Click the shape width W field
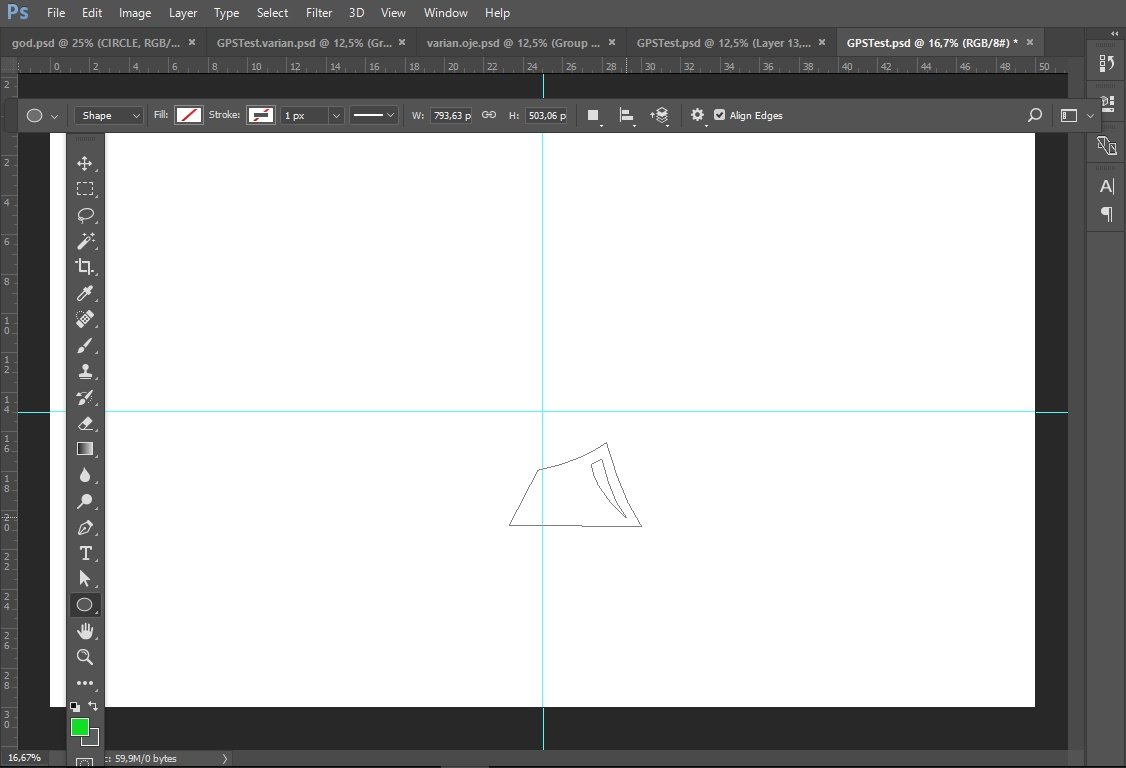The width and height of the screenshot is (1126, 768). coord(451,116)
